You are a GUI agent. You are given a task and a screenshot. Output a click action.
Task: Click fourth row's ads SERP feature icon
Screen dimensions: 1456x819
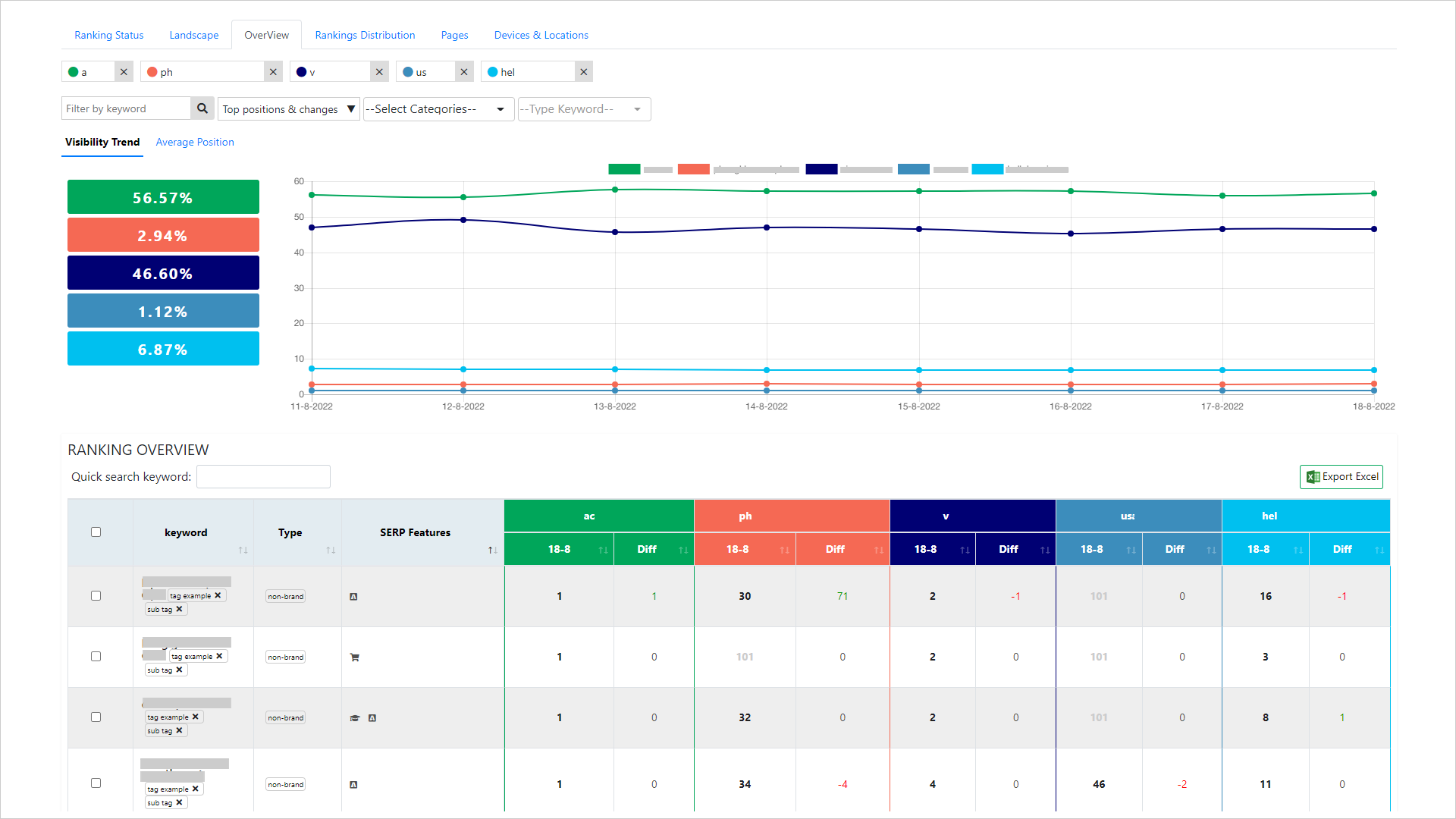(x=353, y=785)
